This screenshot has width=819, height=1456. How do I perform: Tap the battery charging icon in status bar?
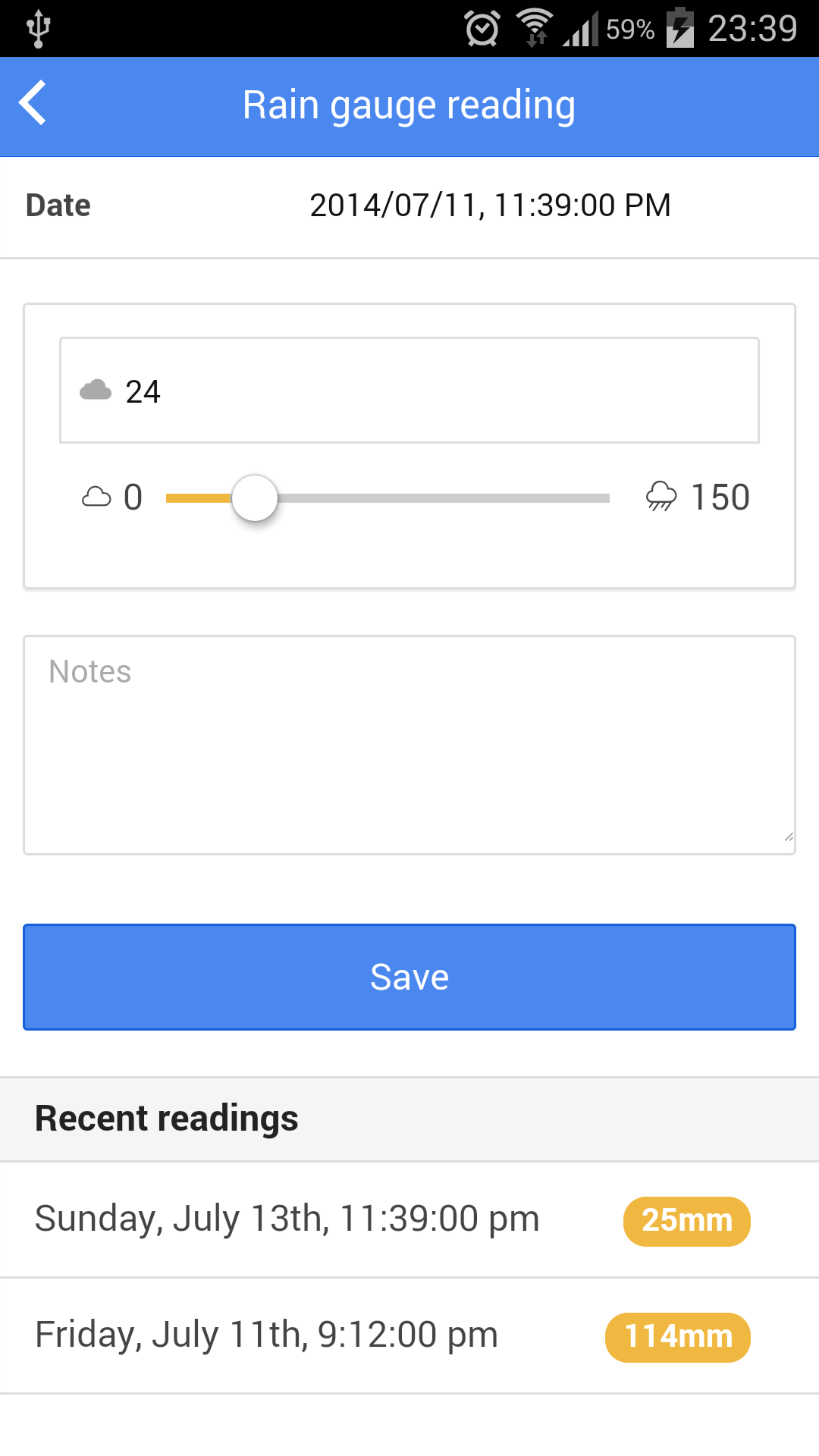(x=679, y=28)
